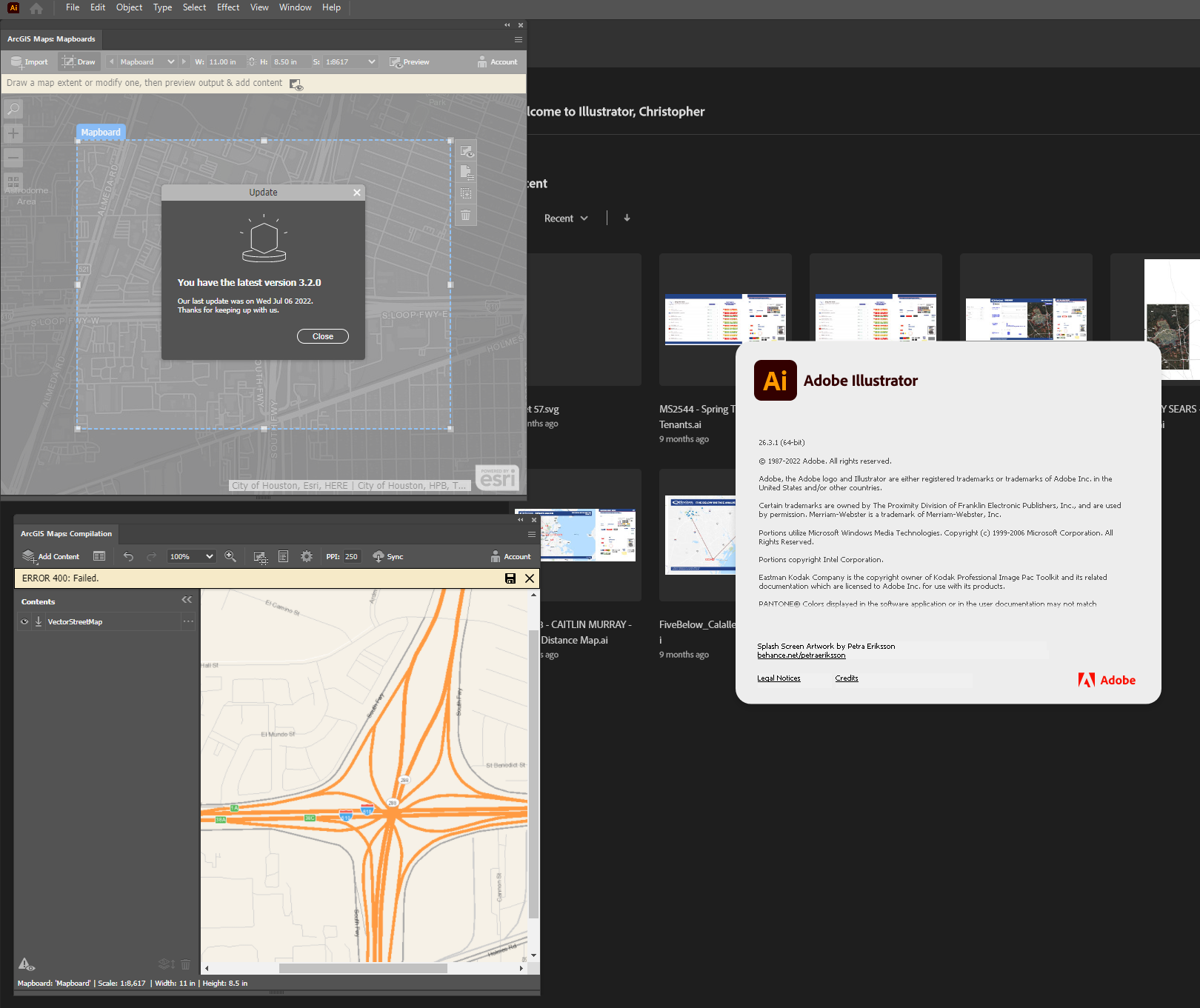Click the undo arrow in Compilation panel
Viewport: 1200px width, 1008px height.
(x=127, y=556)
